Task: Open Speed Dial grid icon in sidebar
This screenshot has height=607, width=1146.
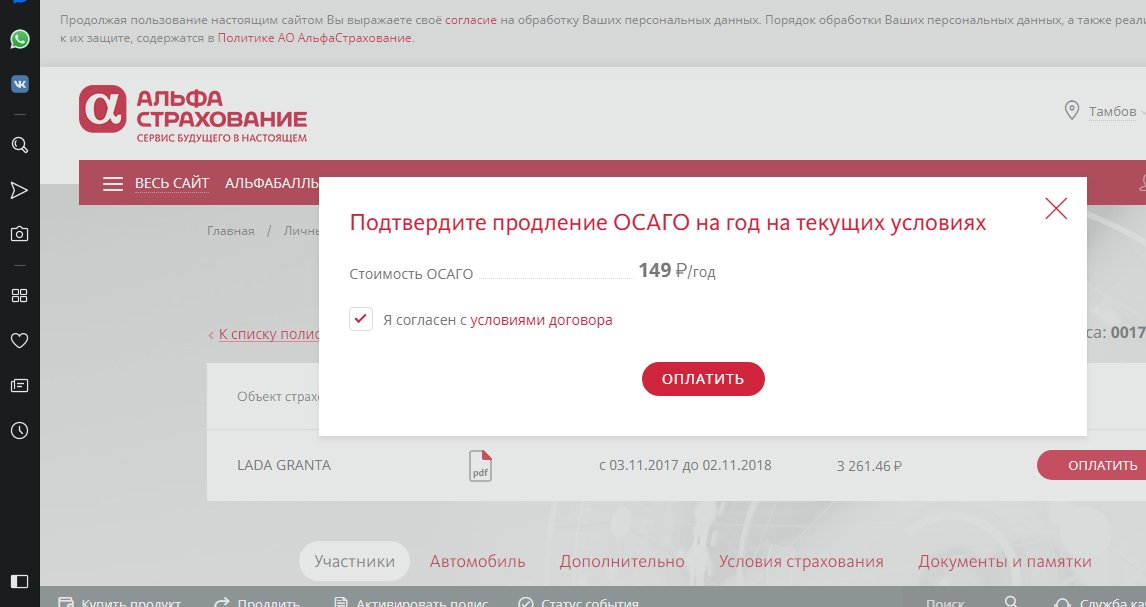Action: [20, 295]
